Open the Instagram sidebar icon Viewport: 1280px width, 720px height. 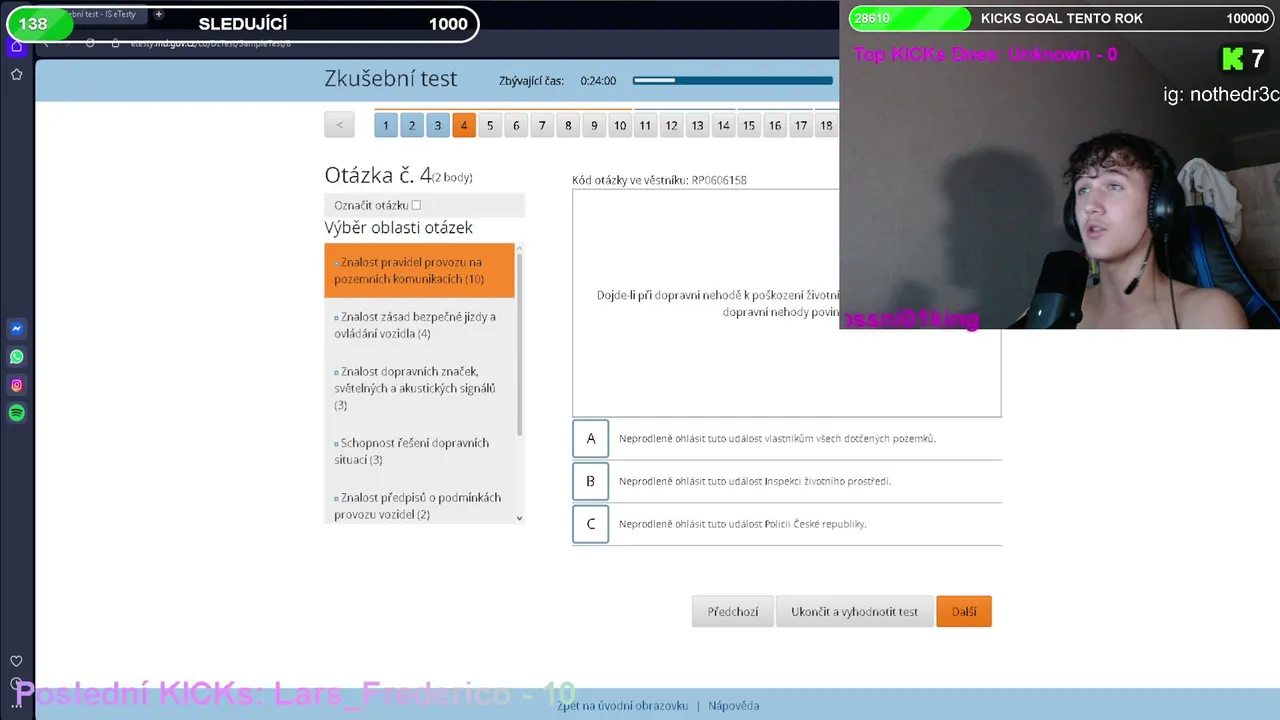tap(16, 385)
